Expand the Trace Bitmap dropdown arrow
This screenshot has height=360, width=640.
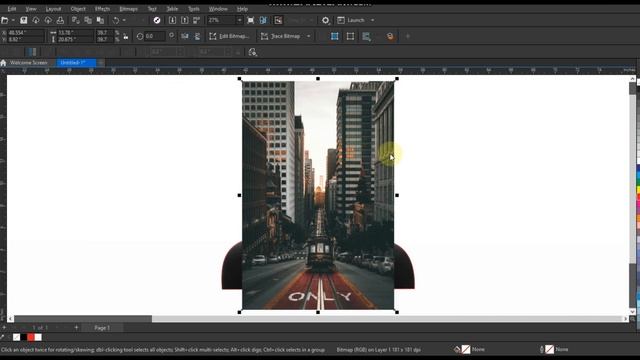[309, 36]
